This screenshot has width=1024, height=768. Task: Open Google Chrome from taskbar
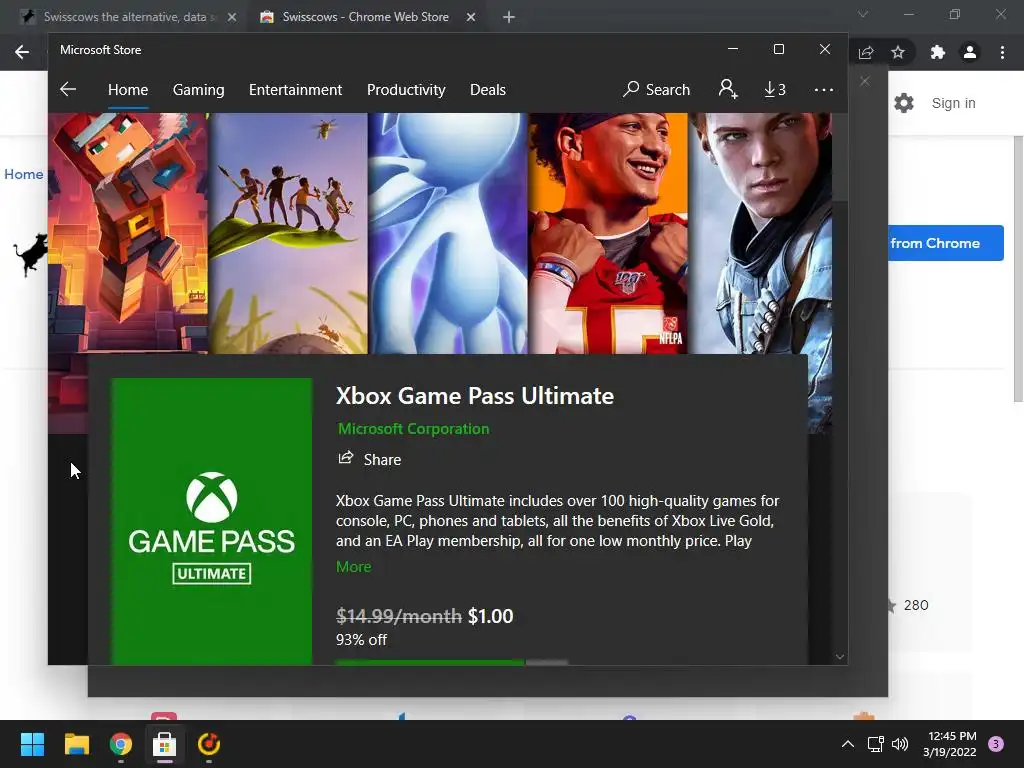coord(121,744)
